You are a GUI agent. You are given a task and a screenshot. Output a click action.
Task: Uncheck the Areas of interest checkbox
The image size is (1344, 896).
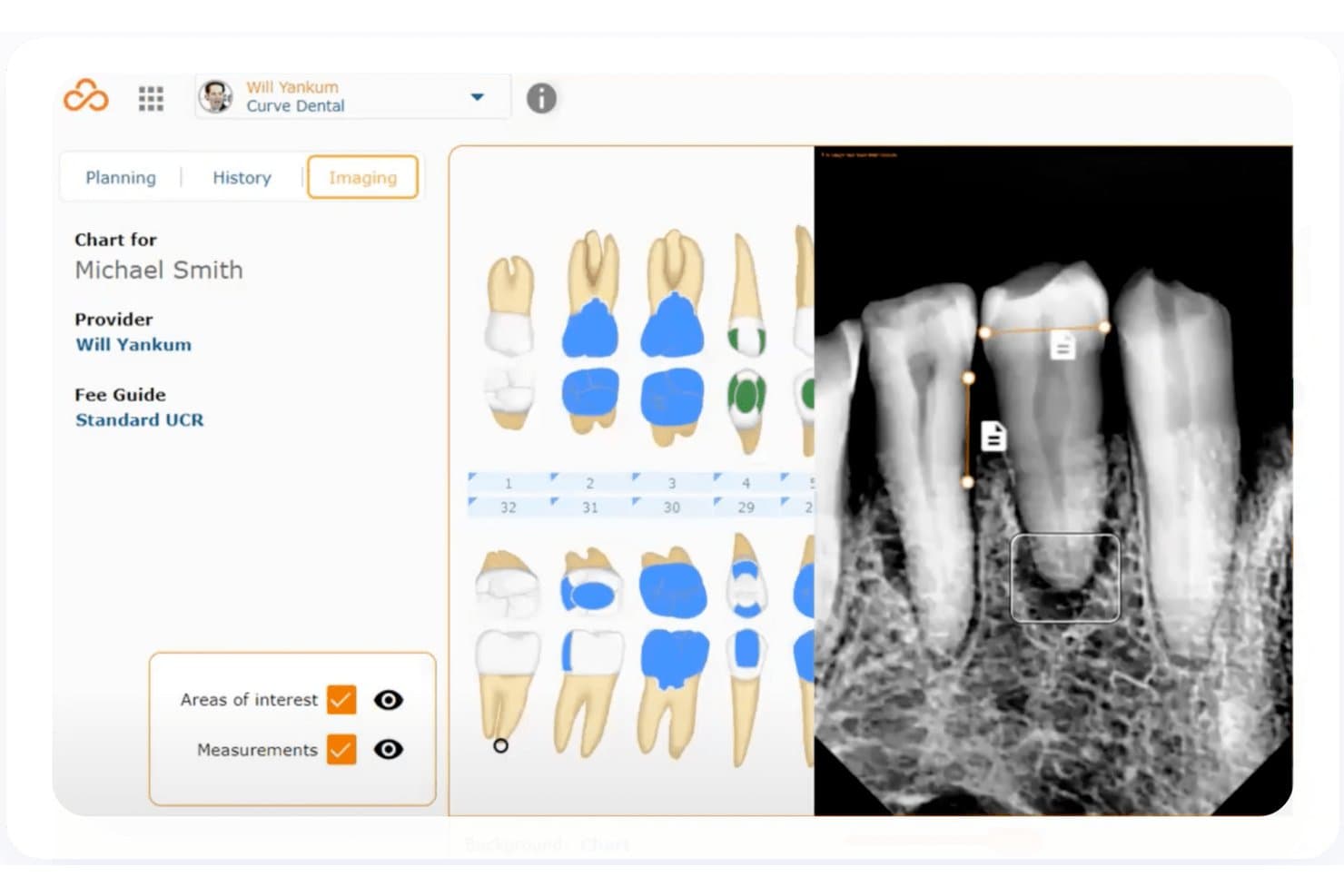click(341, 700)
